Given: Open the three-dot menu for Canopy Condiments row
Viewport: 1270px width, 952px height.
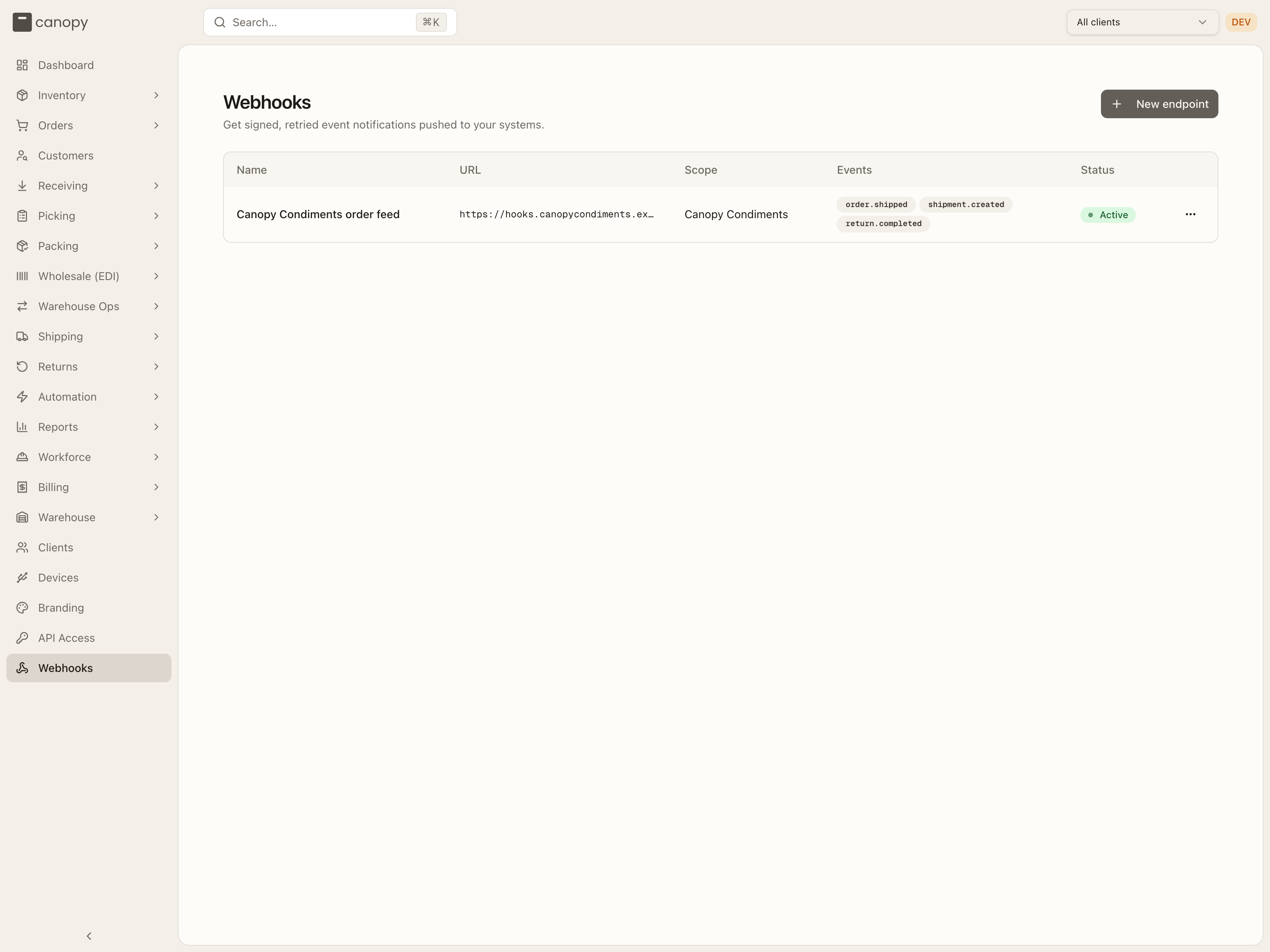Looking at the screenshot, I should 1190,214.
